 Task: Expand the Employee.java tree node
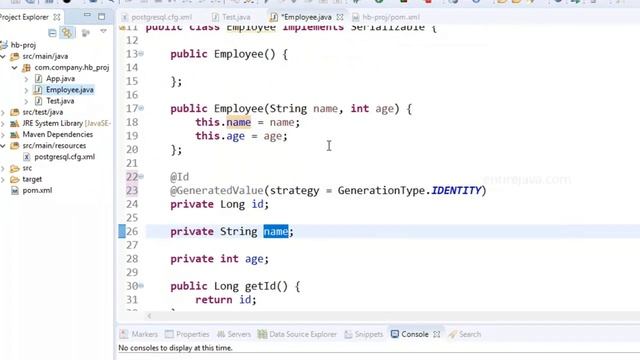point(26,90)
